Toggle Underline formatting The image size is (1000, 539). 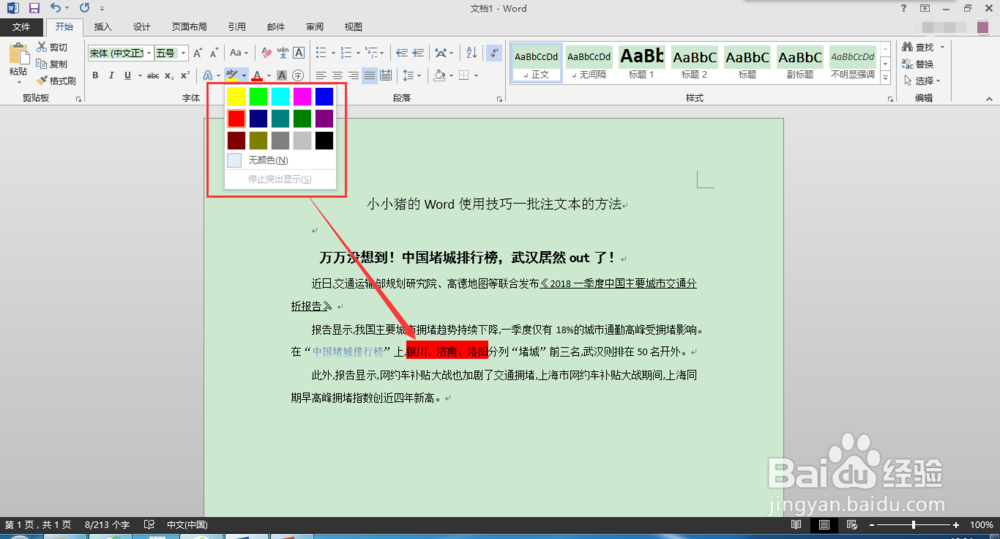click(128, 75)
